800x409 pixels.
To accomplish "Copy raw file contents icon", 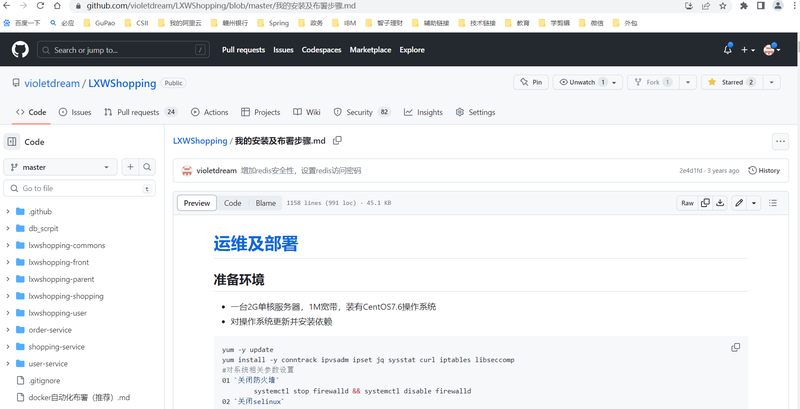I will point(705,203).
